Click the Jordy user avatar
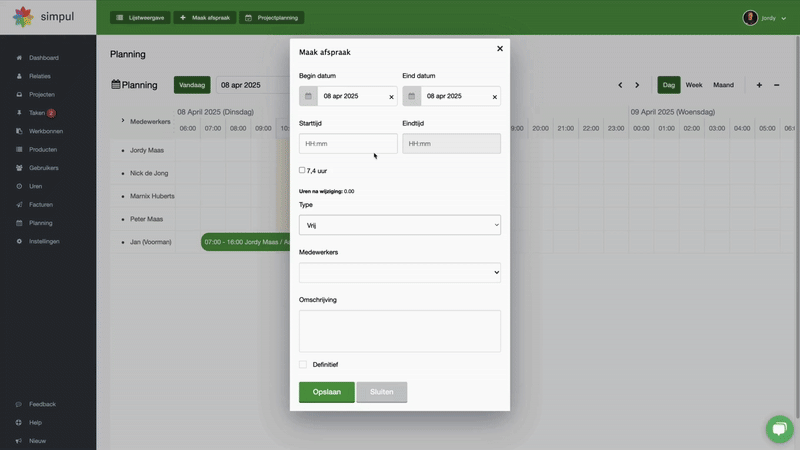Image resolution: width=800 pixels, height=450 pixels. [750, 18]
